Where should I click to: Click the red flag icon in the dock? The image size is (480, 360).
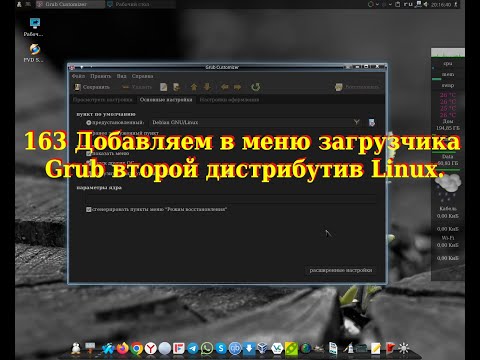coord(390,349)
